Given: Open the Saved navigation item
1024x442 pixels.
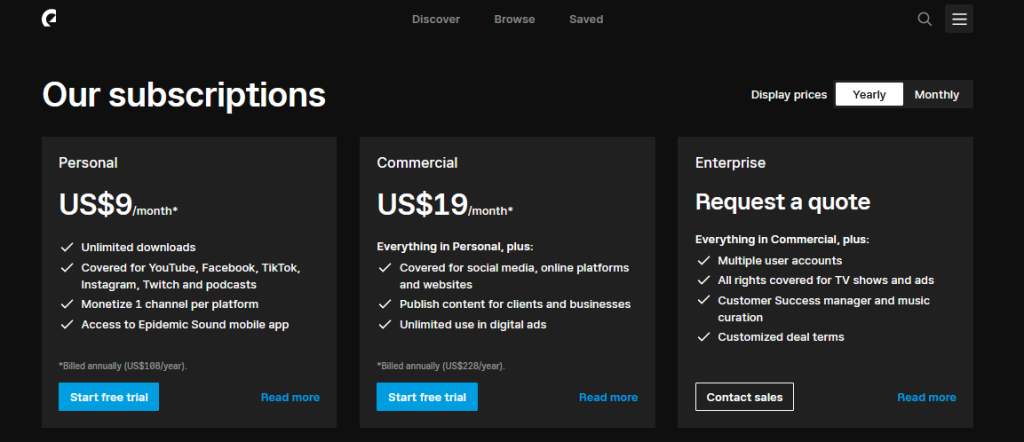Looking at the screenshot, I should tap(586, 19).
